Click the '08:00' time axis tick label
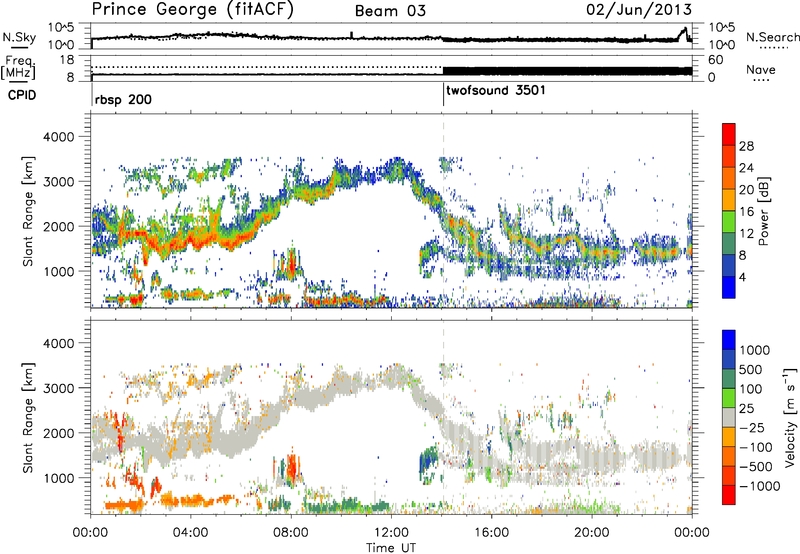800x554 pixels. (291, 533)
